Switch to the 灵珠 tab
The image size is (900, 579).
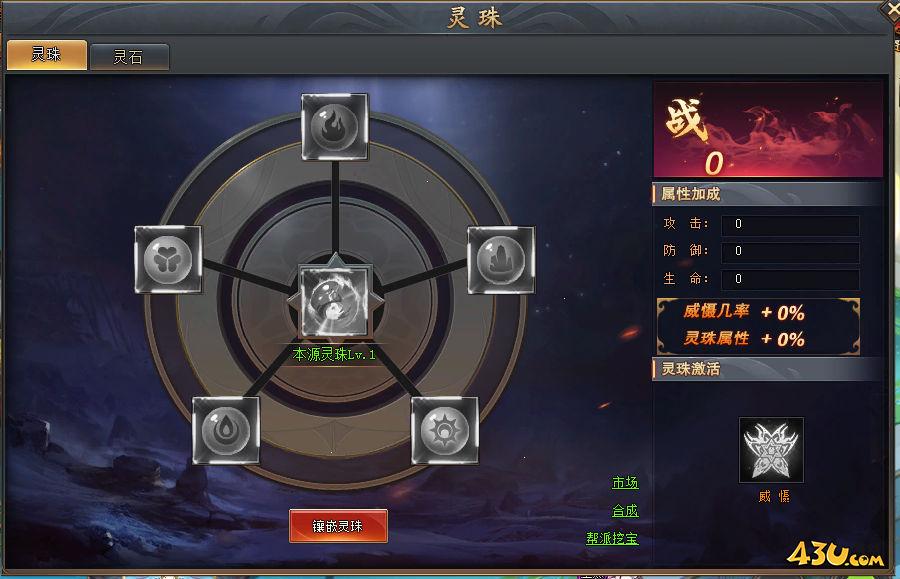[x=47, y=55]
